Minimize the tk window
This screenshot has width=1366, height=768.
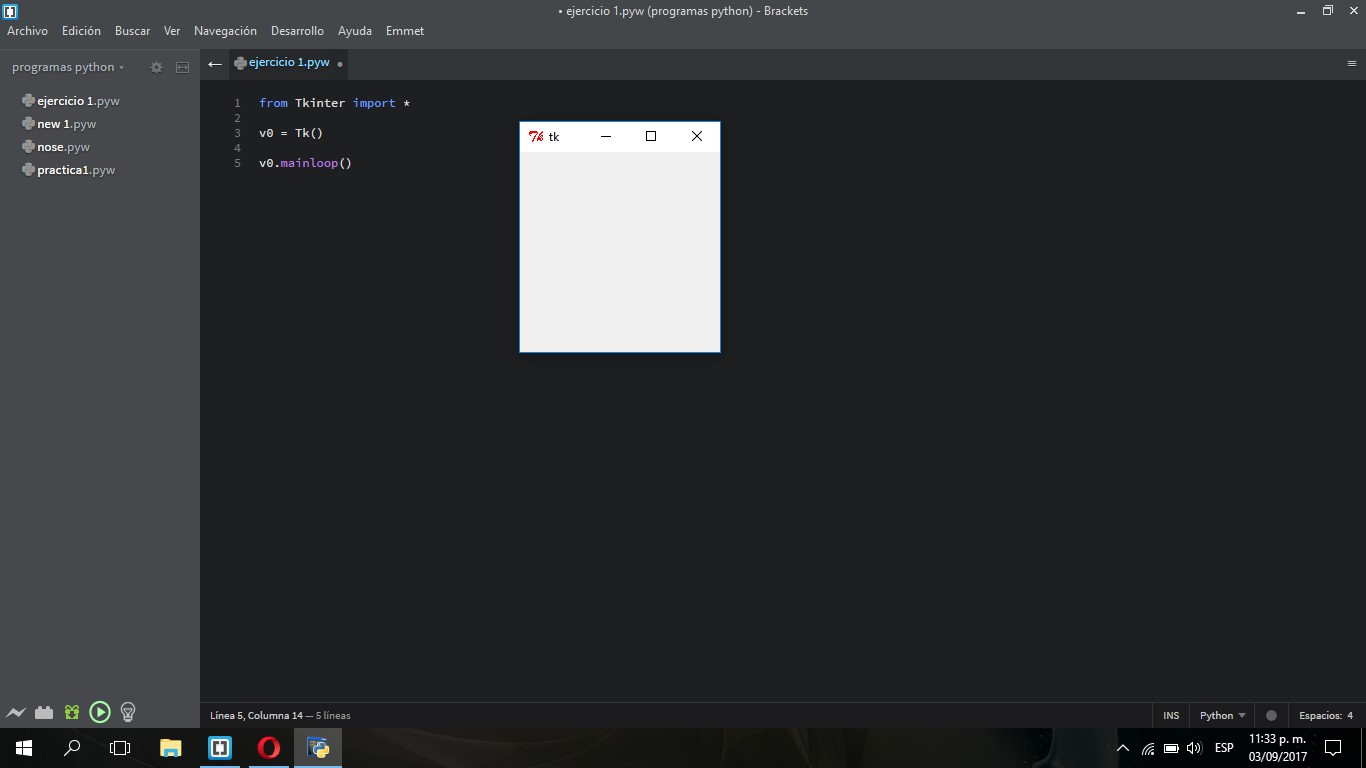(605, 136)
